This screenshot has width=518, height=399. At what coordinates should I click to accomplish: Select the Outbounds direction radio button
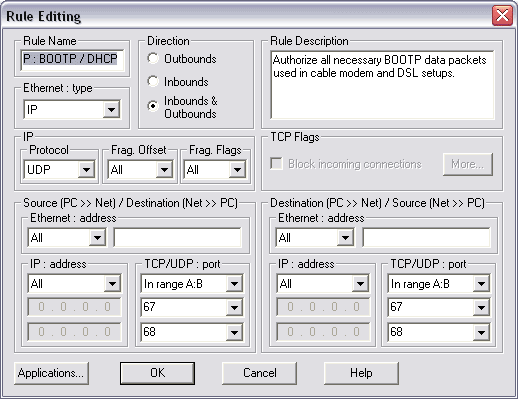[153, 59]
